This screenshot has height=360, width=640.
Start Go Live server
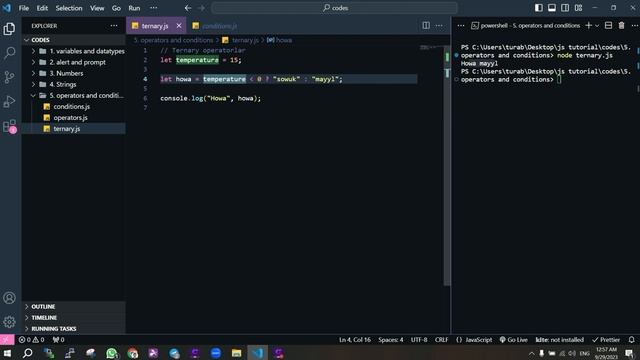(x=513, y=340)
